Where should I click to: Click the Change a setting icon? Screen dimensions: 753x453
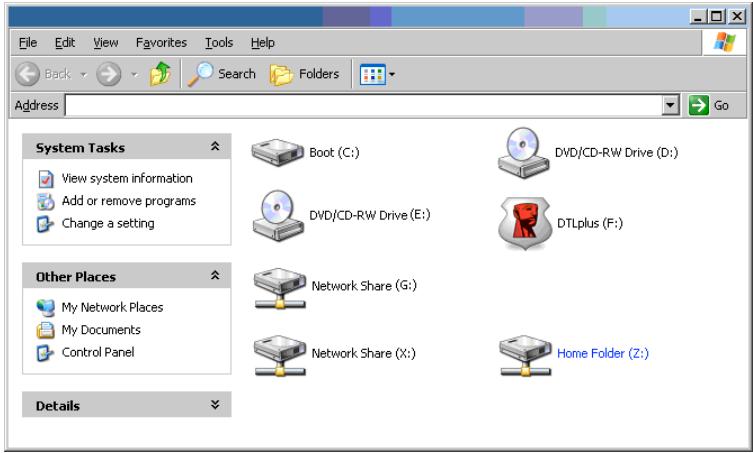[45, 224]
